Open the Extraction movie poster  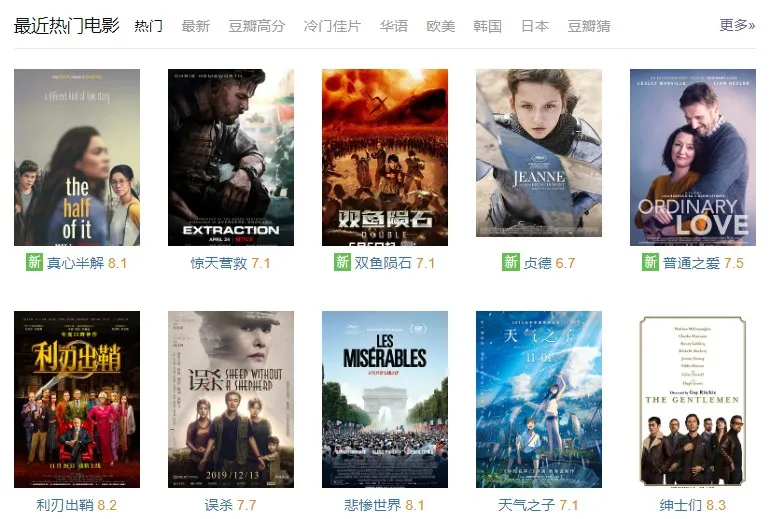click(x=231, y=157)
